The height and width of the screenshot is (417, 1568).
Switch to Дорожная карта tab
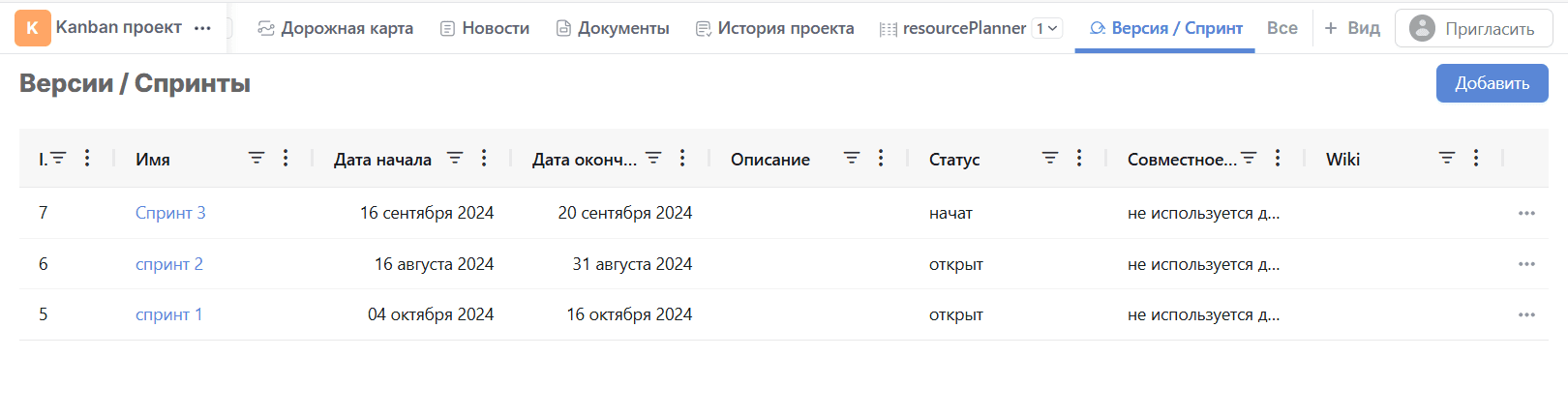pyautogui.click(x=336, y=29)
